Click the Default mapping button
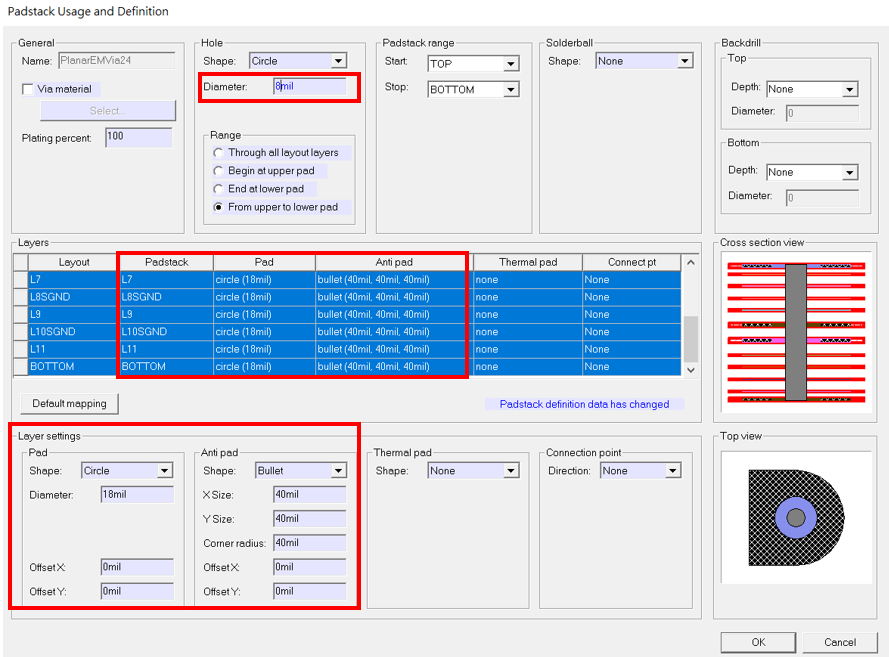 tap(69, 404)
